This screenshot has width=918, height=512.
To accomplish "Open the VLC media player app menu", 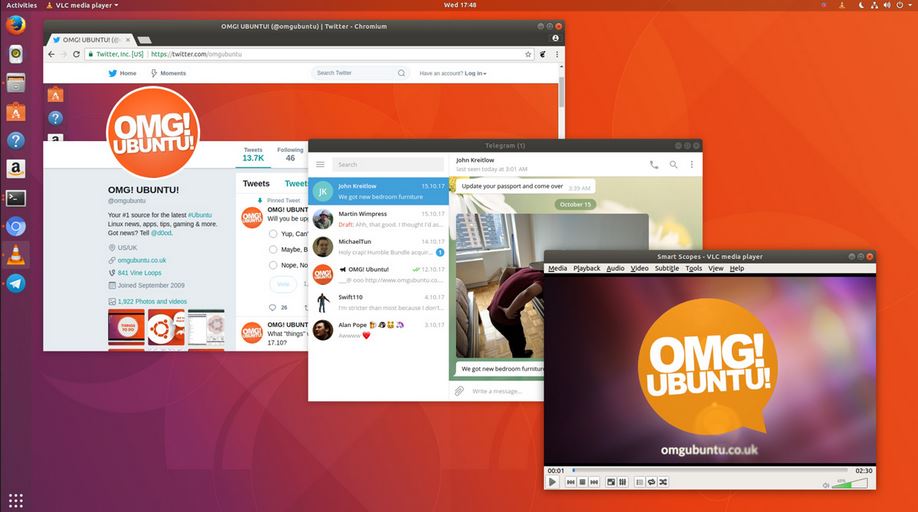I will coord(84,5).
